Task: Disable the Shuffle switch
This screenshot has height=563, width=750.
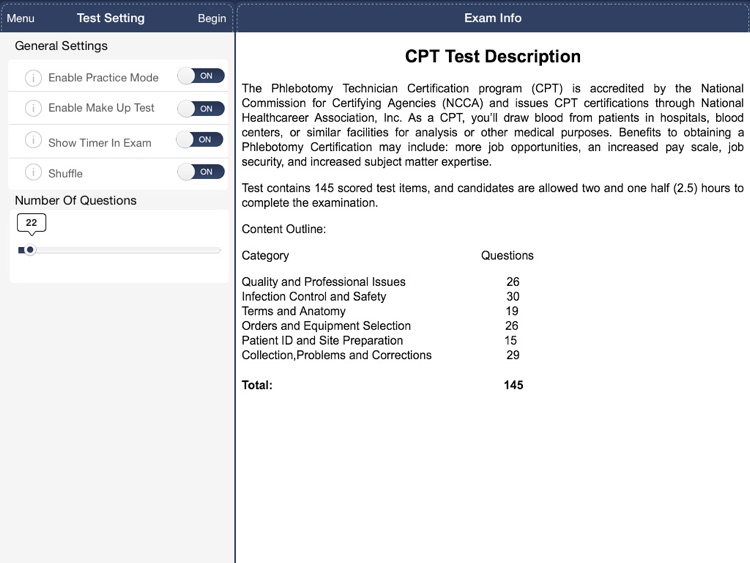Action: click(x=201, y=172)
